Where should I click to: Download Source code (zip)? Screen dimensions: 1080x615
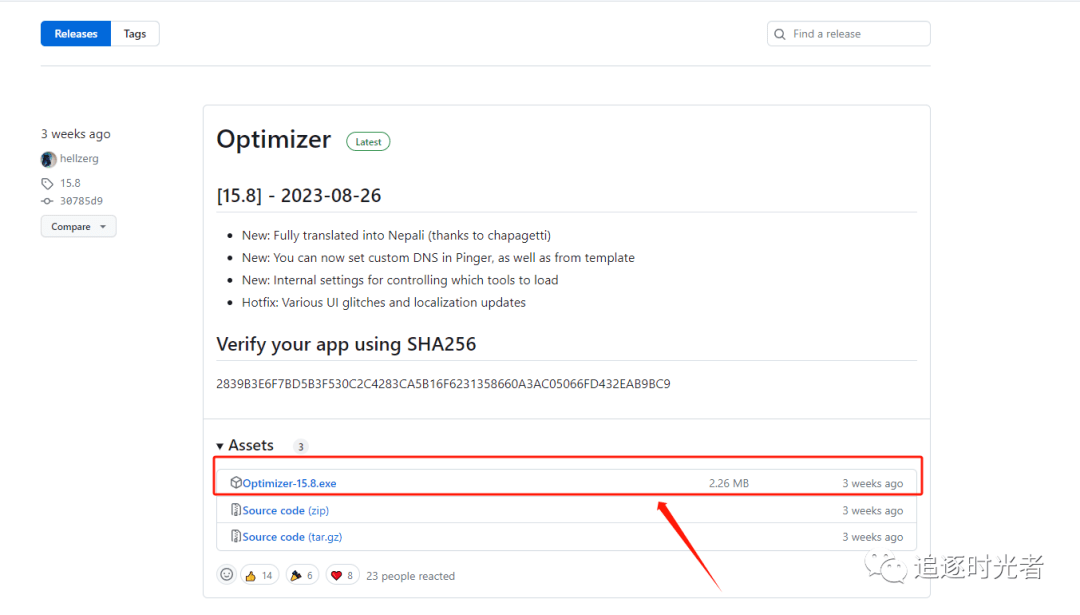point(285,511)
